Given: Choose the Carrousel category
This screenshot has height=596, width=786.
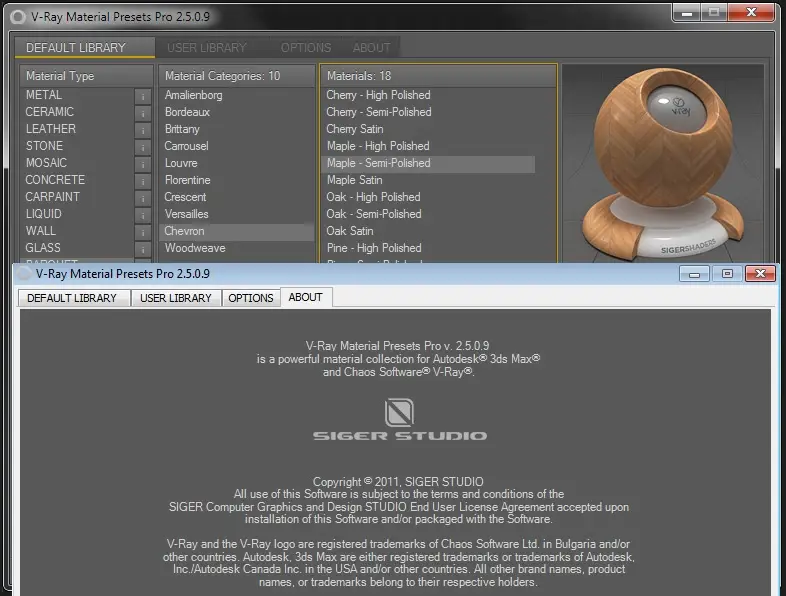Looking at the screenshot, I should (x=236, y=146).
